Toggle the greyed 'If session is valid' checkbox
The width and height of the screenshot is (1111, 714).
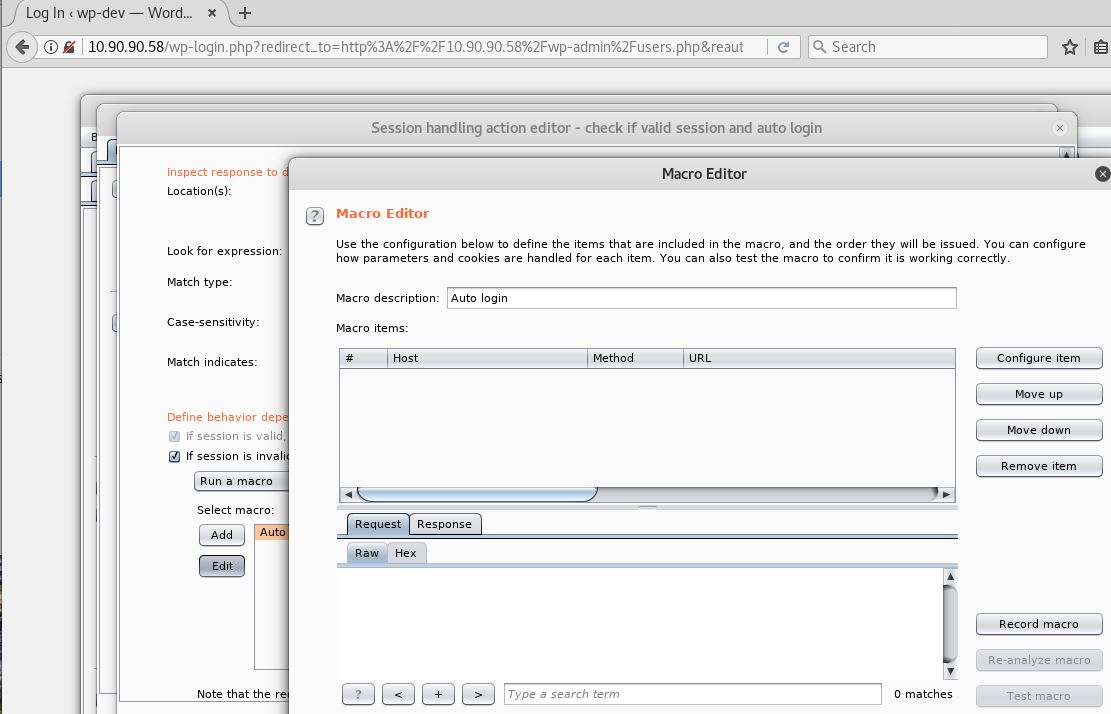[174, 436]
